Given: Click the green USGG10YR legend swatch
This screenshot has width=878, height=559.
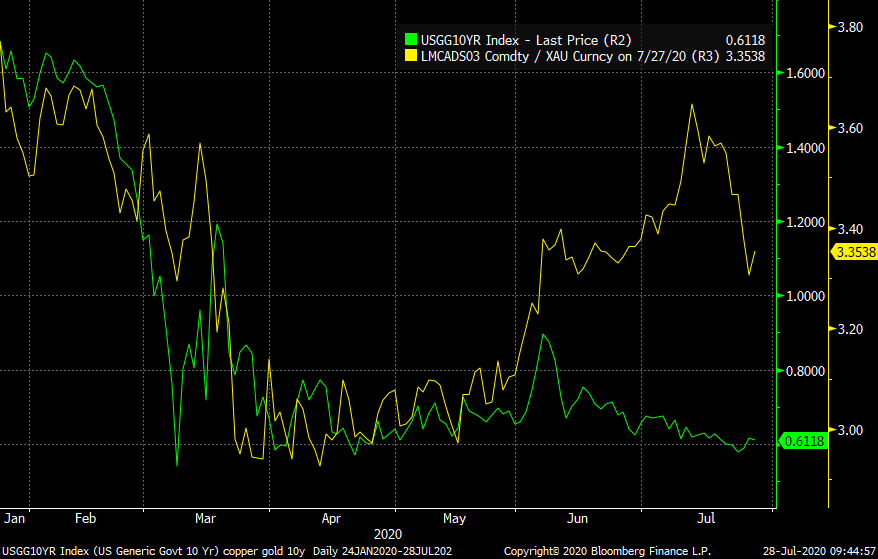Looking at the screenshot, I should pos(410,40).
